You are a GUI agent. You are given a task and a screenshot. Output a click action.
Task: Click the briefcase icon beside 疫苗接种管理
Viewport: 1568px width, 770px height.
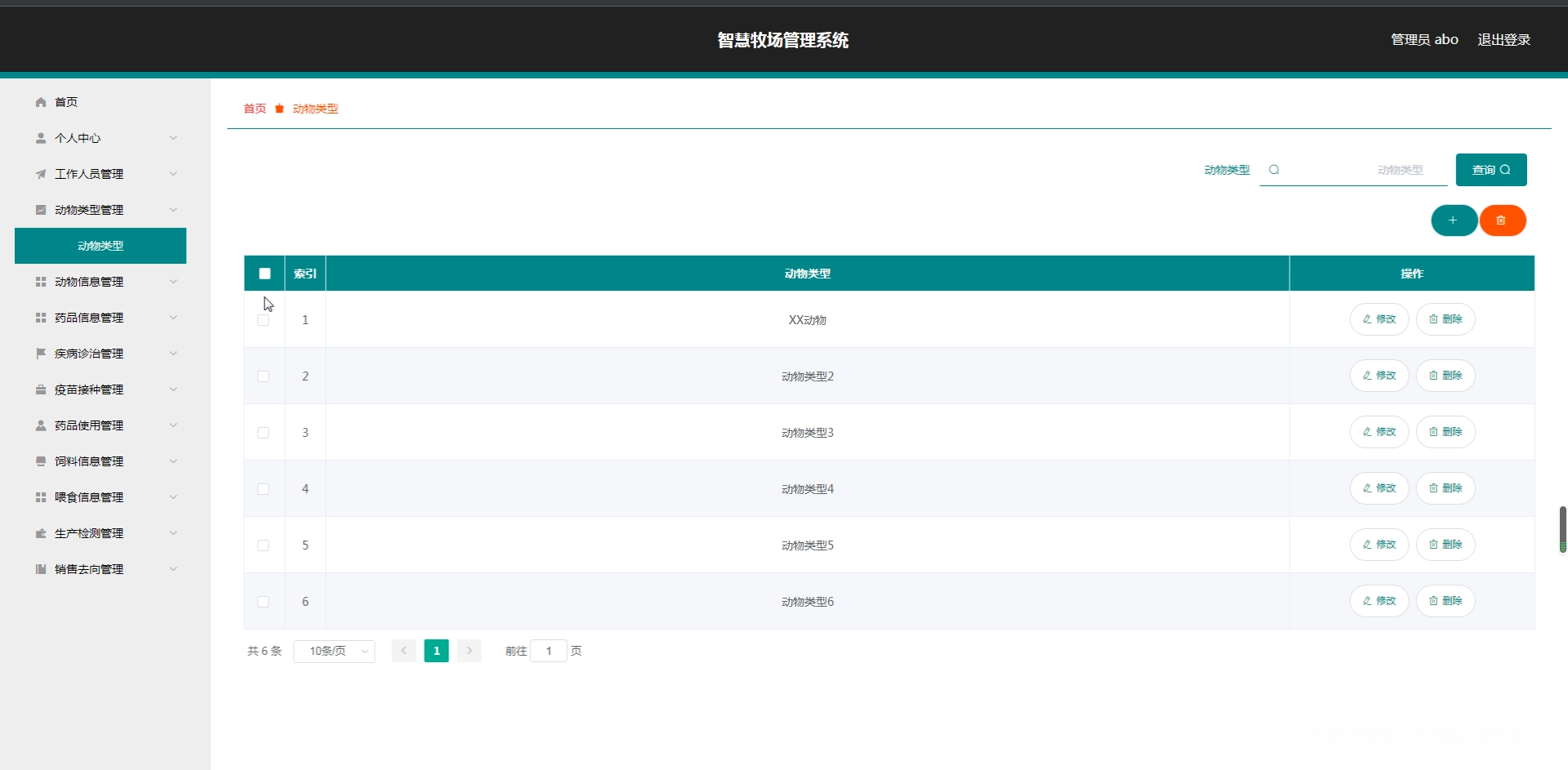41,389
